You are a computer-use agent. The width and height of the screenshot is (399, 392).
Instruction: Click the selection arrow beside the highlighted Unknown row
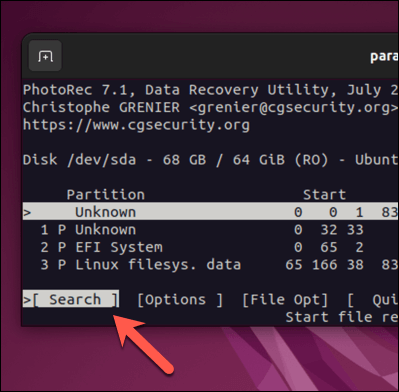[27, 212]
